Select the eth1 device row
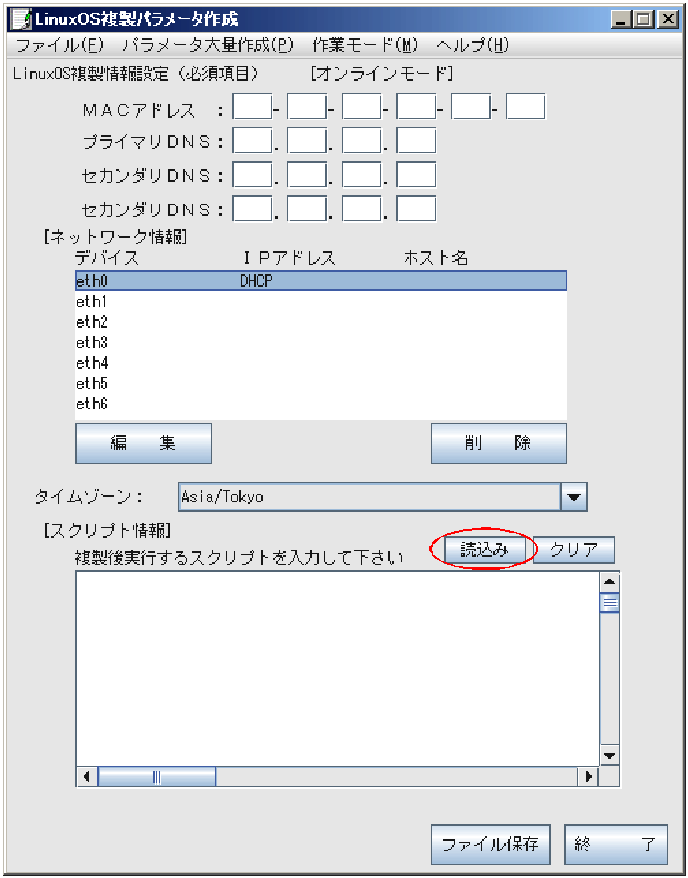The width and height of the screenshot is (688, 878). tap(321, 302)
